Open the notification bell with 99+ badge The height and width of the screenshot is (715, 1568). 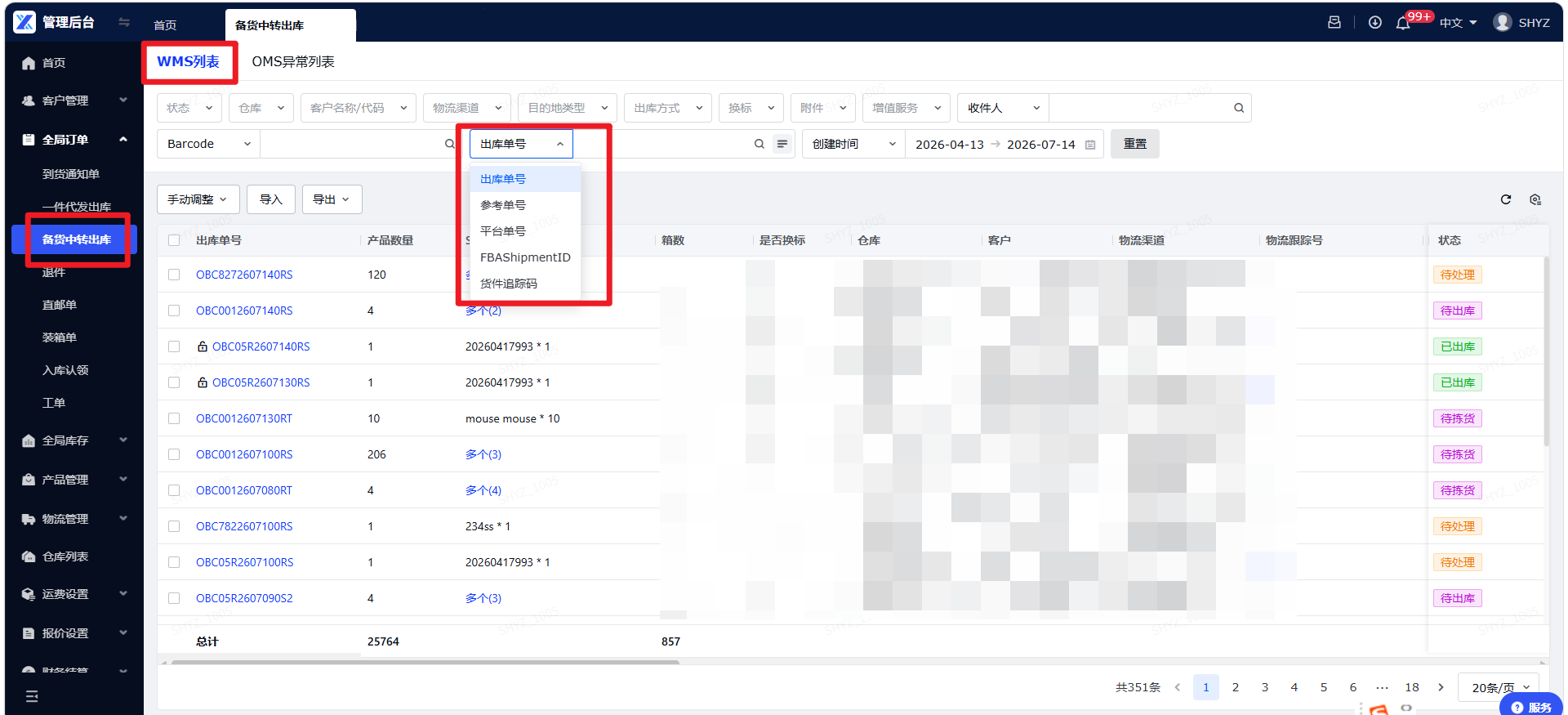[1403, 23]
